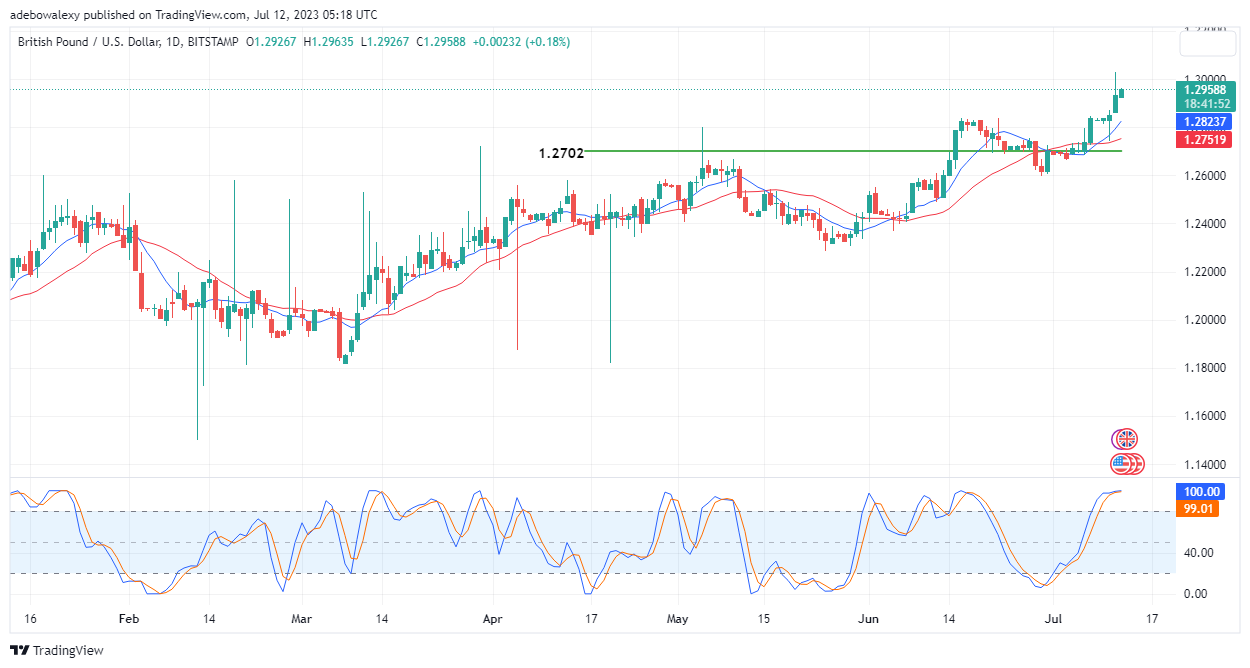
Task: Click the 40.00 stochastic axis label
Action: pos(1199,553)
